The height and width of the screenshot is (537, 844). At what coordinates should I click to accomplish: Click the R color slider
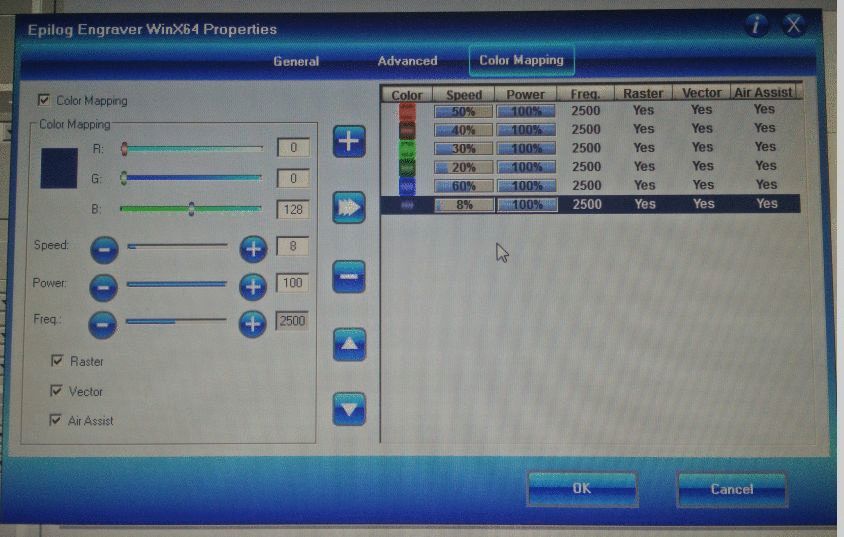coord(192,149)
